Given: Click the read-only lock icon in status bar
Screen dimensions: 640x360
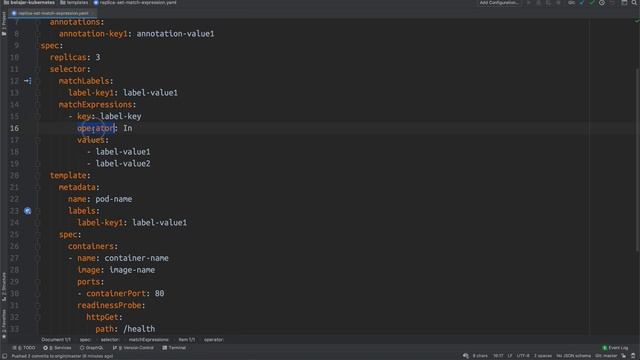Looking at the screenshot, I should click(624, 356).
